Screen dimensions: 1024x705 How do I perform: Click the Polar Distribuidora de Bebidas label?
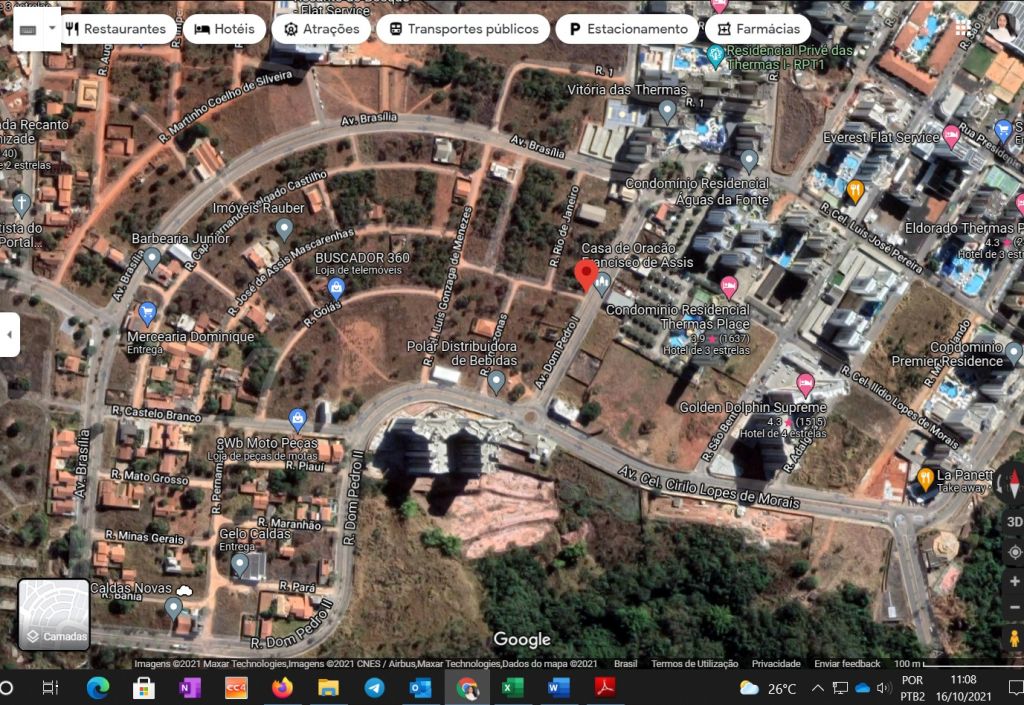coord(462,352)
